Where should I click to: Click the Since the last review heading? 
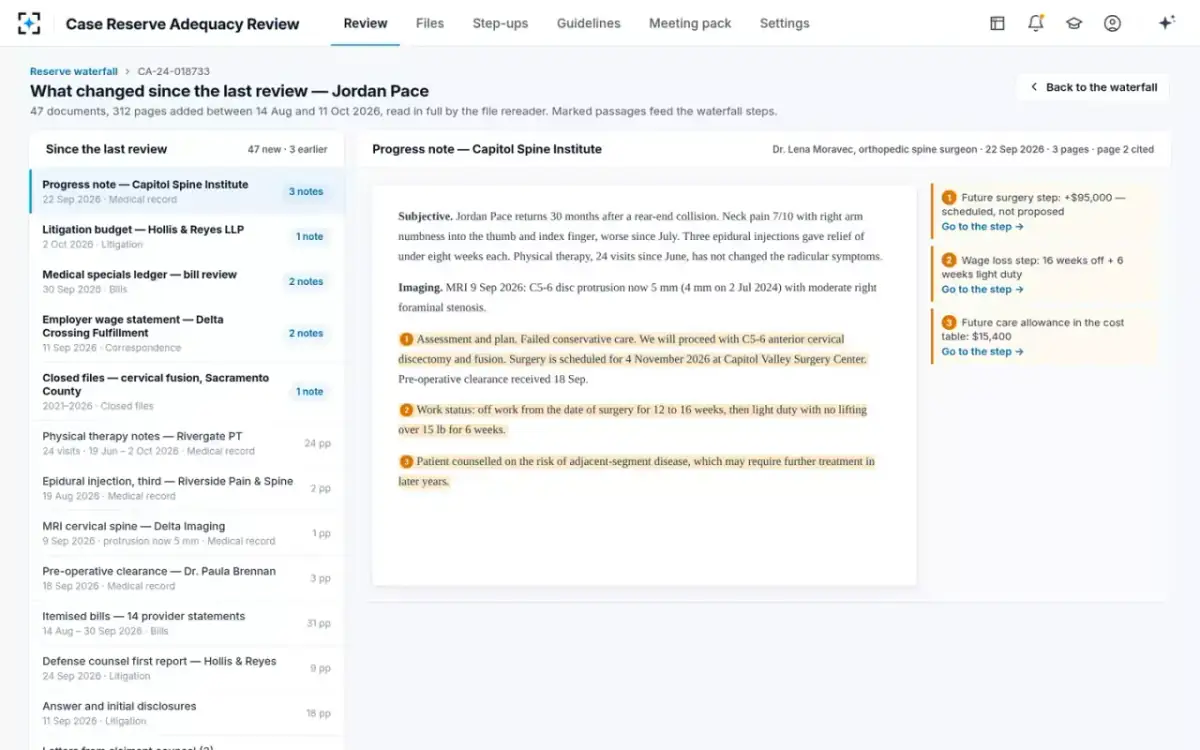click(106, 149)
